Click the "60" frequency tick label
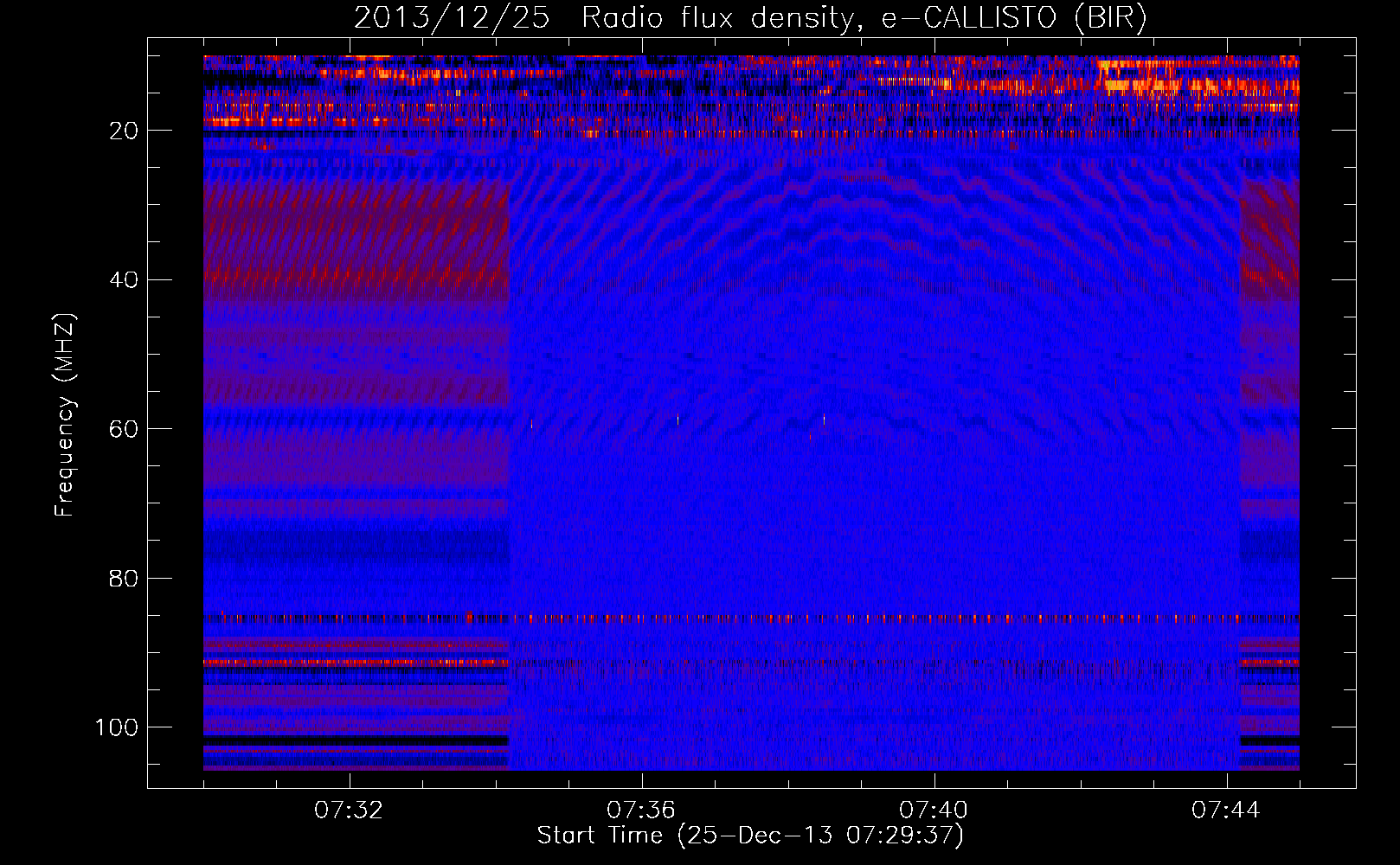The height and width of the screenshot is (865, 1400). [x=124, y=429]
